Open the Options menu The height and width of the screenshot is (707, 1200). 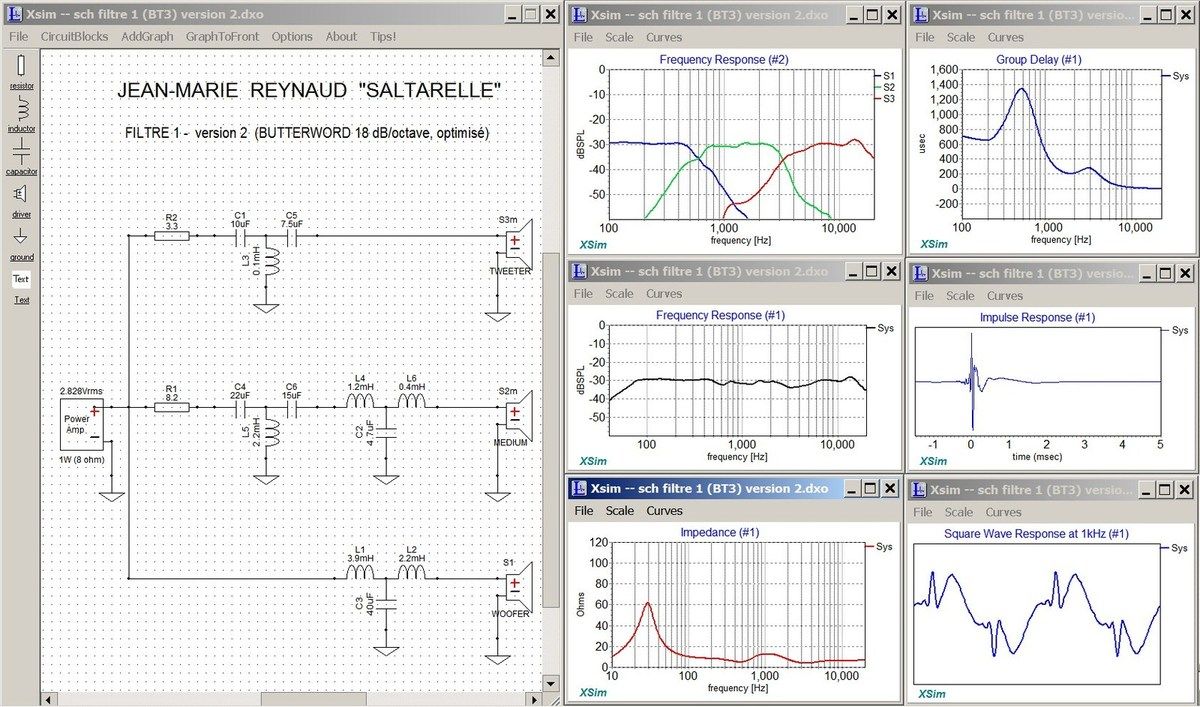point(292,36)
